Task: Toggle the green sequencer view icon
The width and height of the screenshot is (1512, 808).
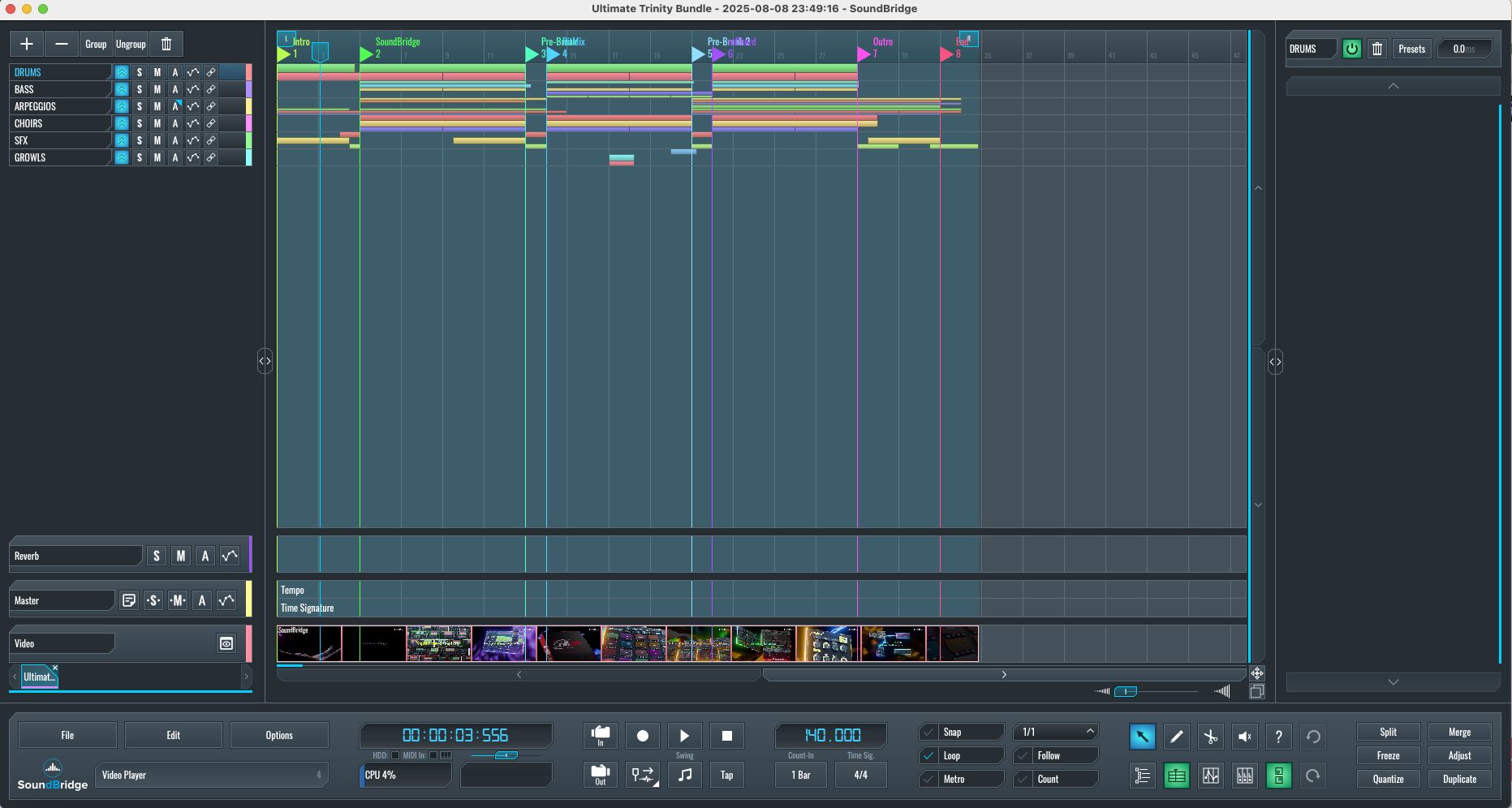Action: click(1176, 776)
